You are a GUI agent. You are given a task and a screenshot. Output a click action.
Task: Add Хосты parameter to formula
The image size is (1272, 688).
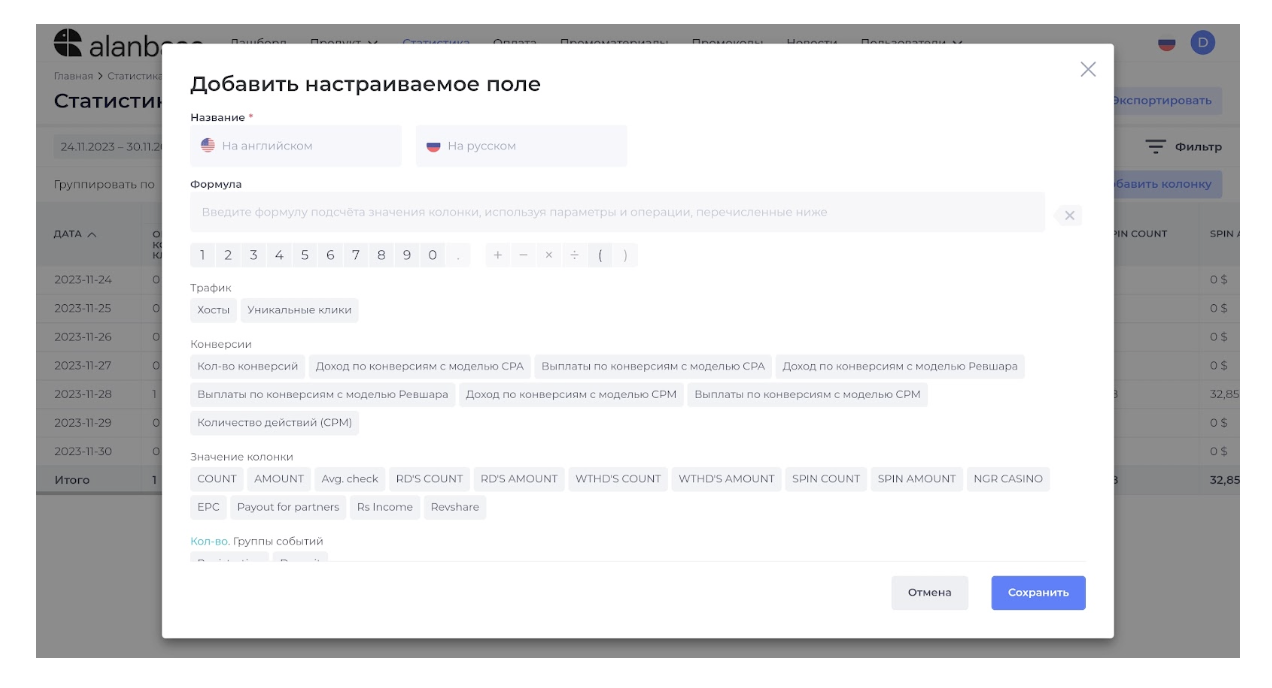[x=213, y=310]
